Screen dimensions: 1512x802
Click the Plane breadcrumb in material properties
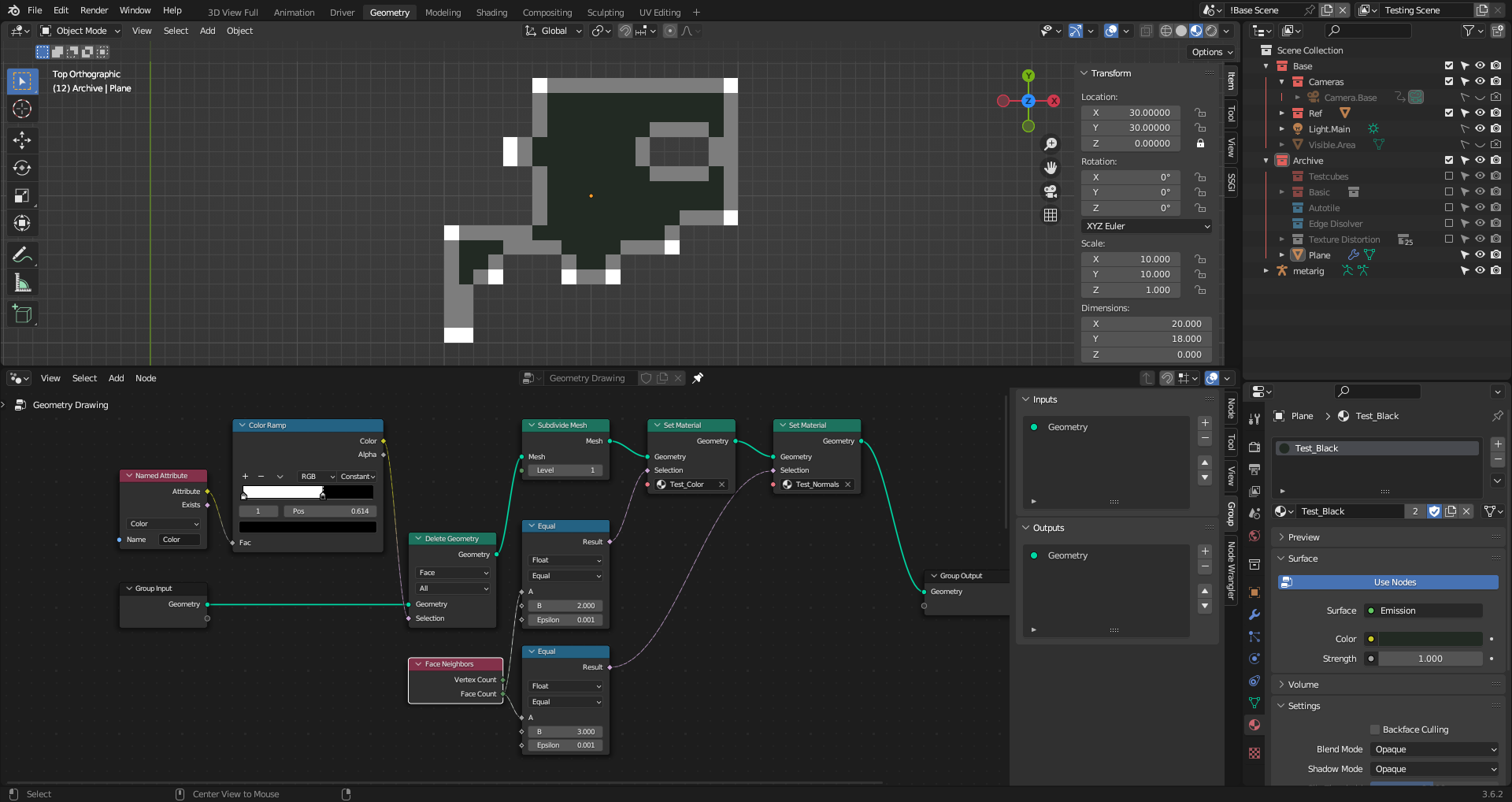1302,416
